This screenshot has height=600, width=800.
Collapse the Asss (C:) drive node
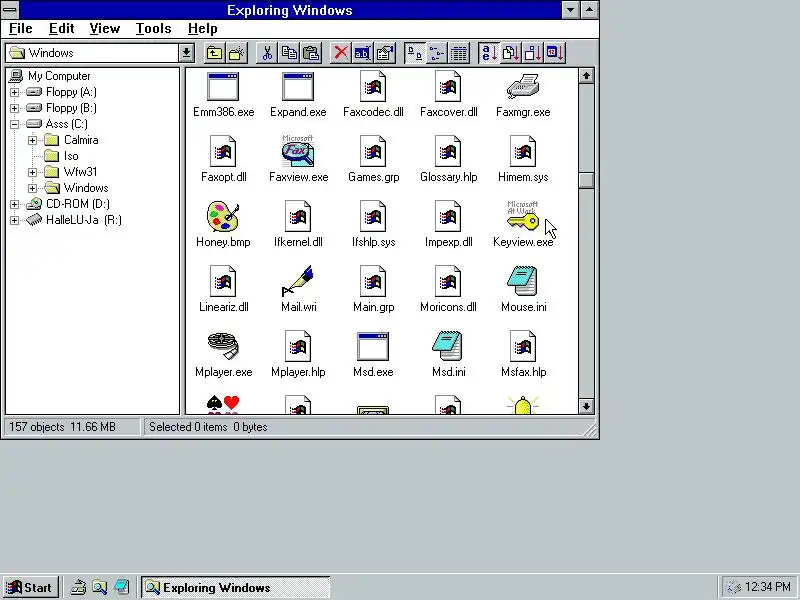click(14, 124)
